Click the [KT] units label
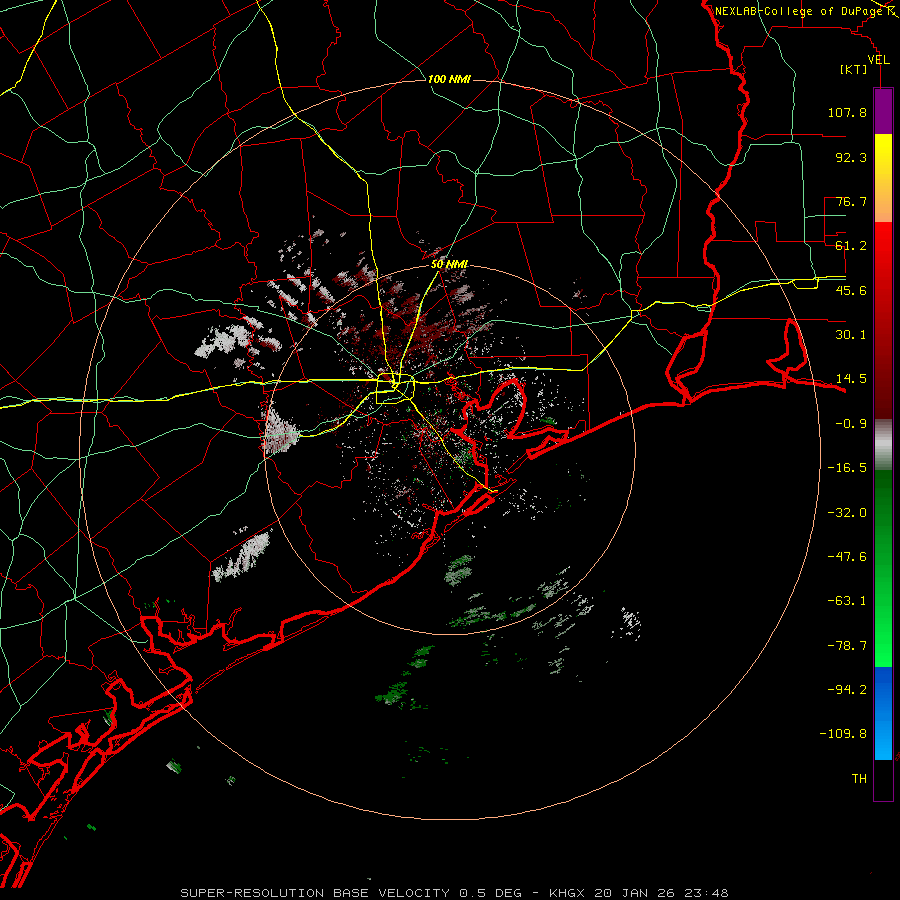 pyautogui.click(x=854, y=69)
